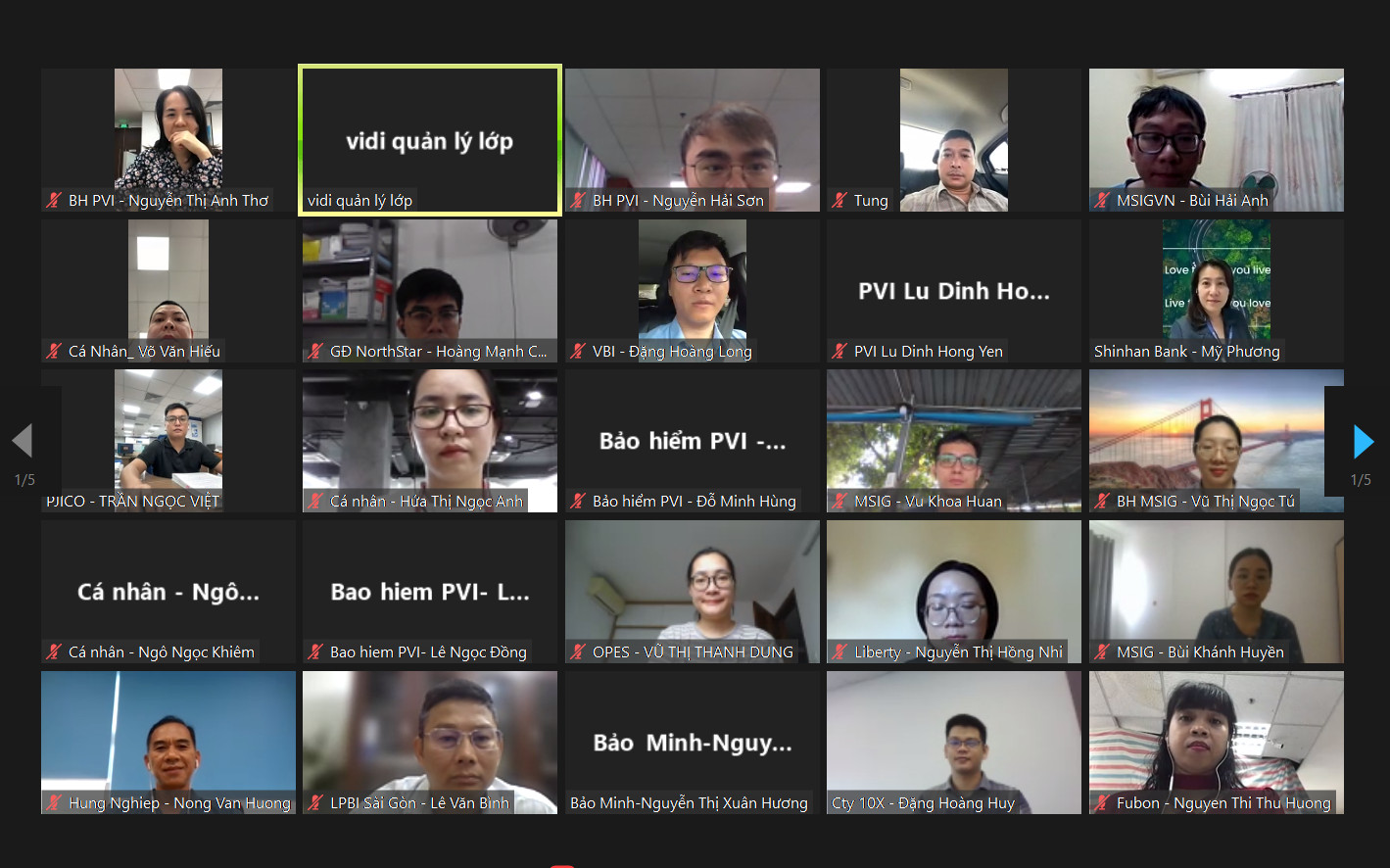Select the vidi quản lý lớp tile

pos(430,140)
